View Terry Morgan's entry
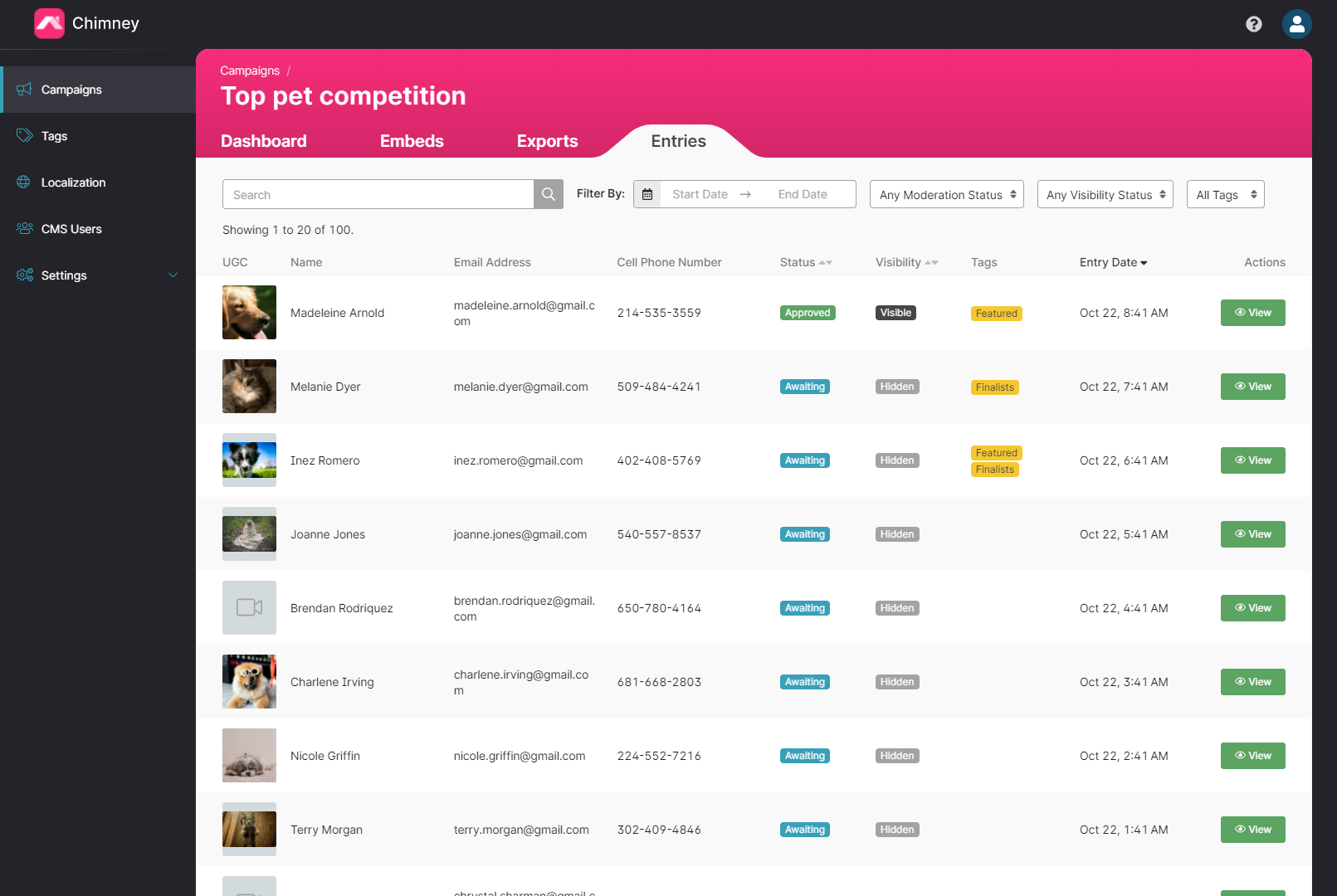Screen dimensions: 1337x896 [1252, 830]
